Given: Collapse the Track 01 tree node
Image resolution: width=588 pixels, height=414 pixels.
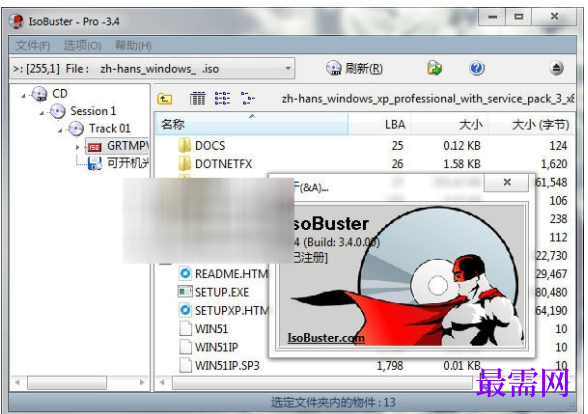Looking at the screenshot, I should (60, 130).
